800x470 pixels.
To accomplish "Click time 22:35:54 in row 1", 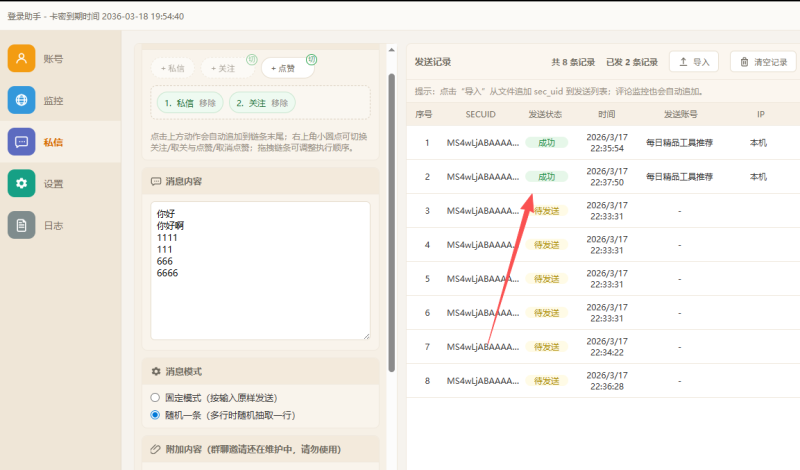I will [x=607, y=149].
